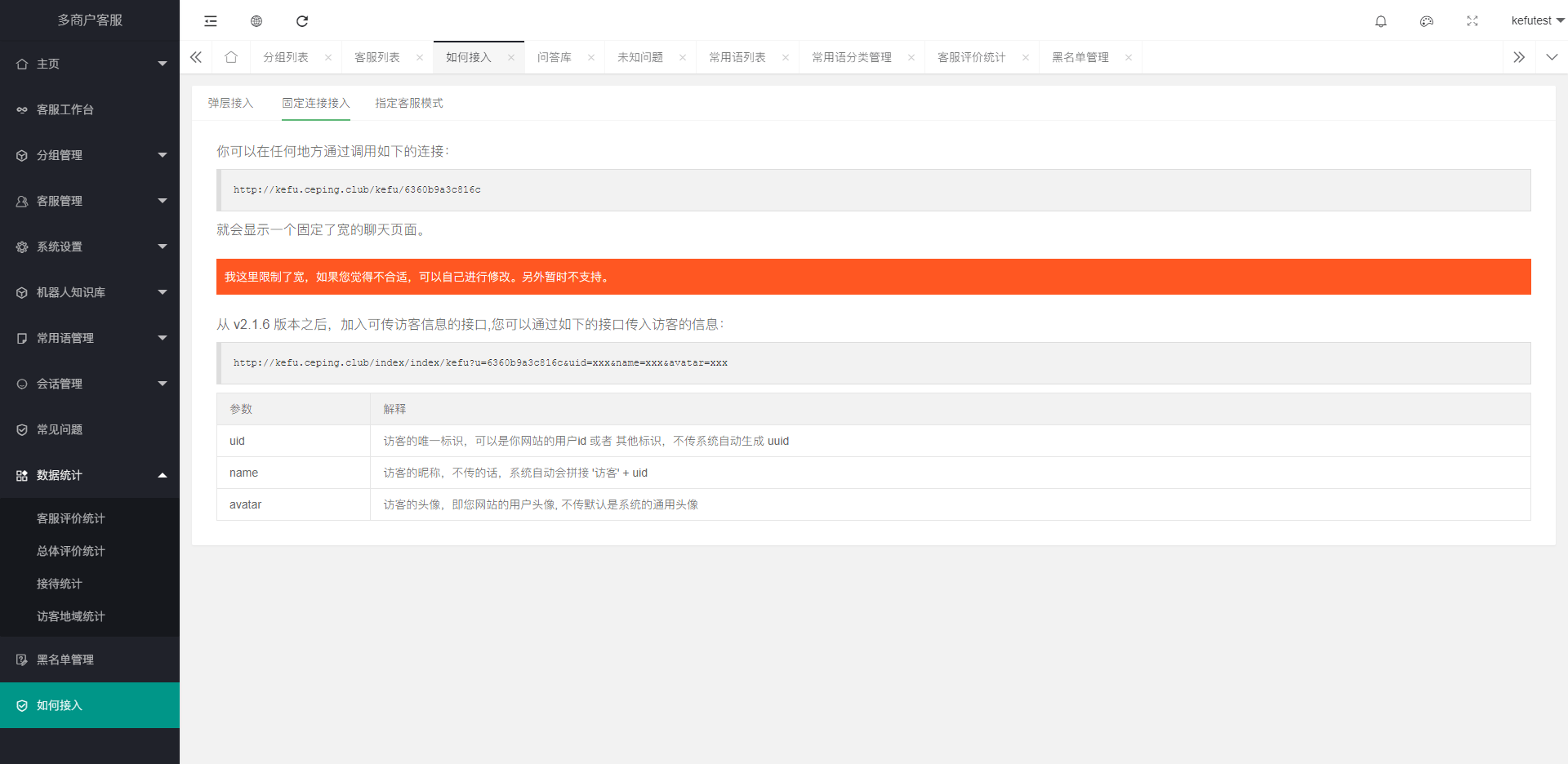The image size is (1568, 764).
Task: Open the theme palette icon
Action: [x=1427, y=21]
